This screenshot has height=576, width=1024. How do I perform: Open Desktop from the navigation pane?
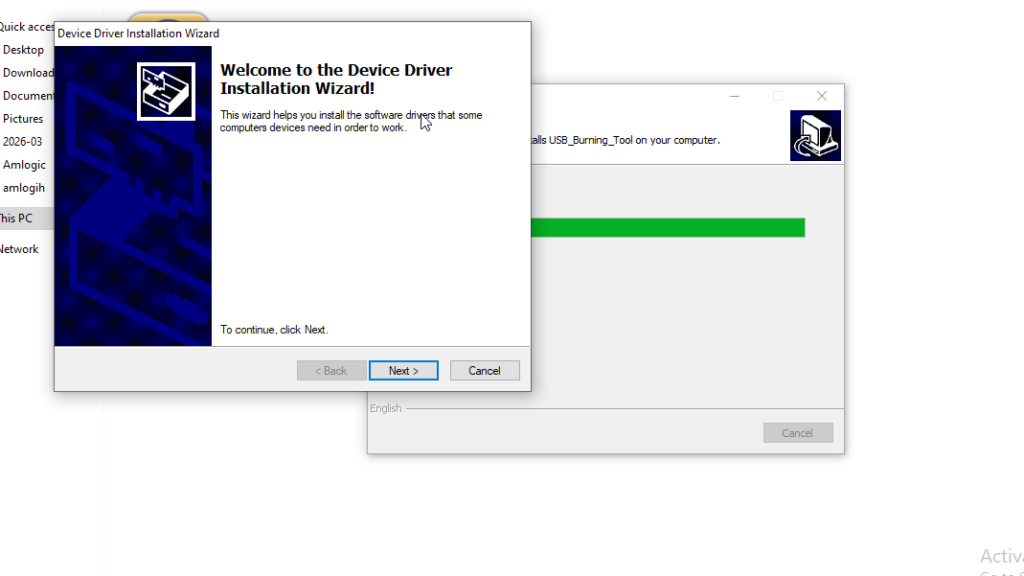coord(24,50)
